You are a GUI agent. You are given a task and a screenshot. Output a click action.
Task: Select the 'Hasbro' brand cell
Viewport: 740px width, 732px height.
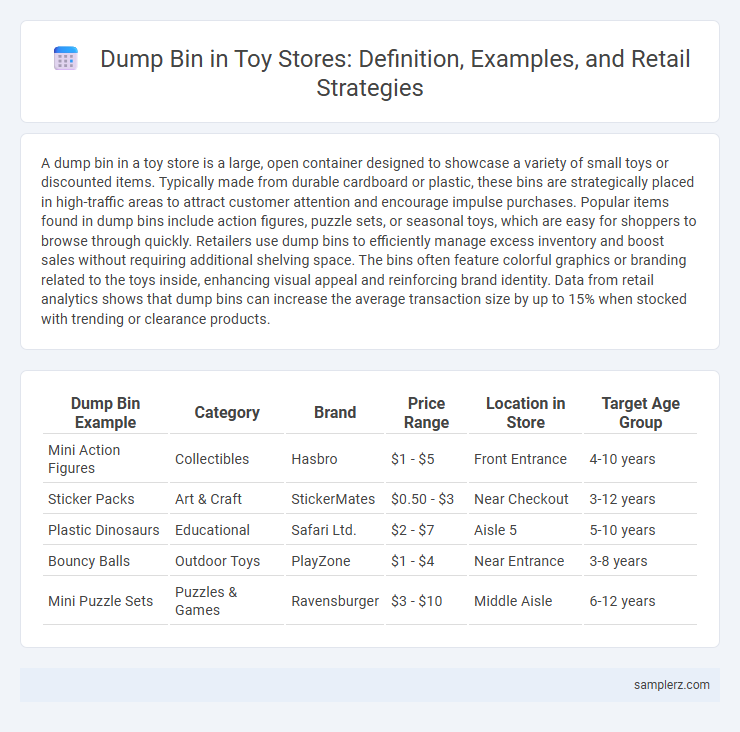(335, 459)
